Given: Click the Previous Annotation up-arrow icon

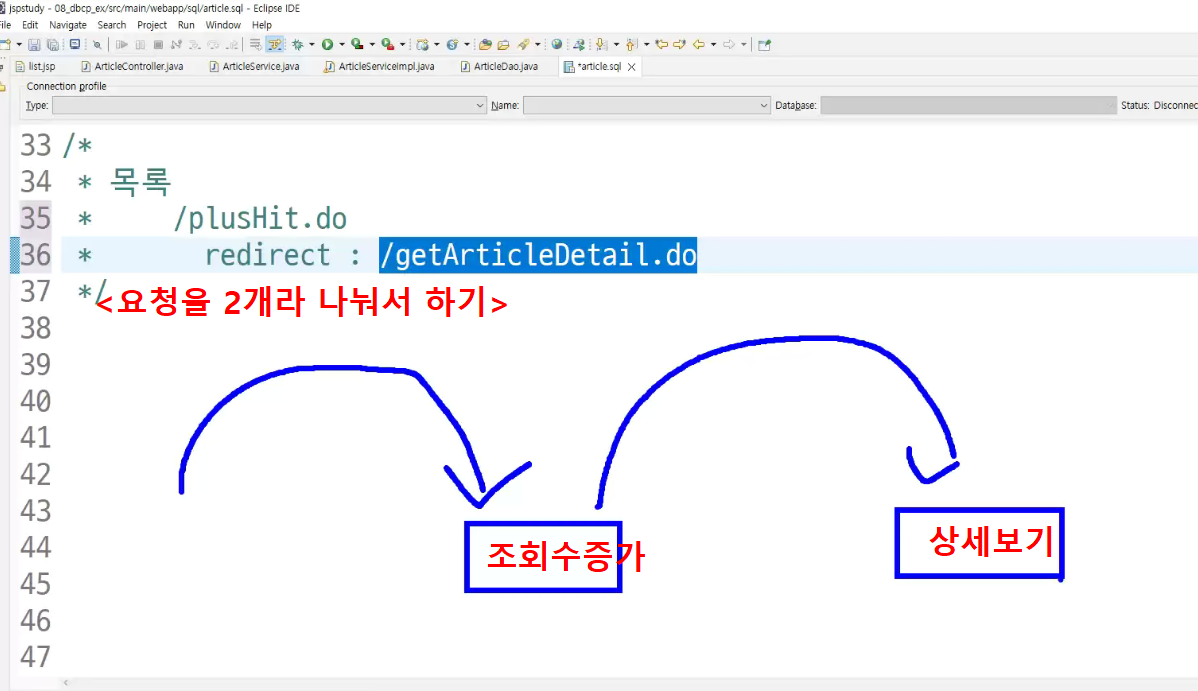Looking at the screenshot, I should pos(631,44).
